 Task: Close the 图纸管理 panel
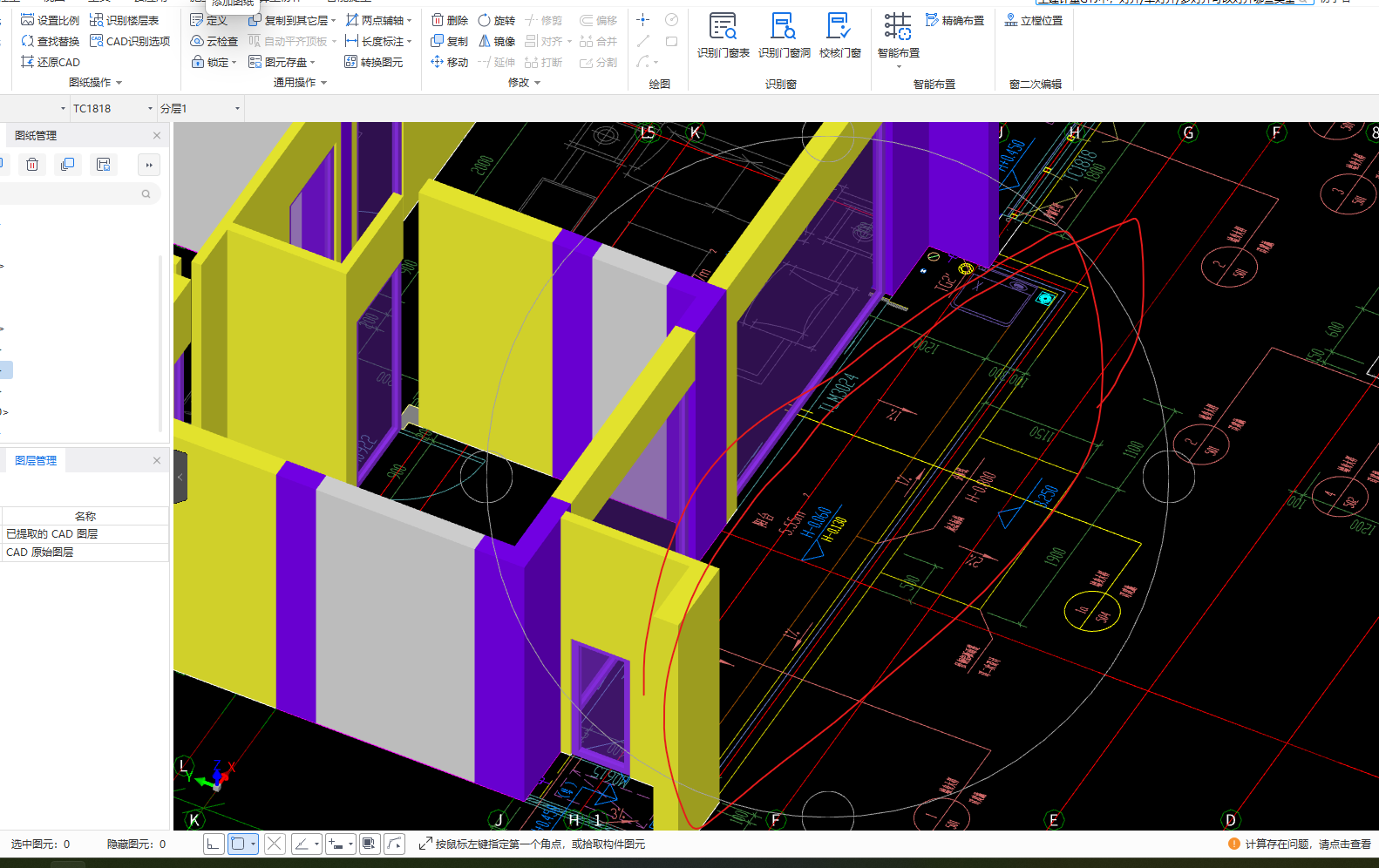[x=157, y=135]
